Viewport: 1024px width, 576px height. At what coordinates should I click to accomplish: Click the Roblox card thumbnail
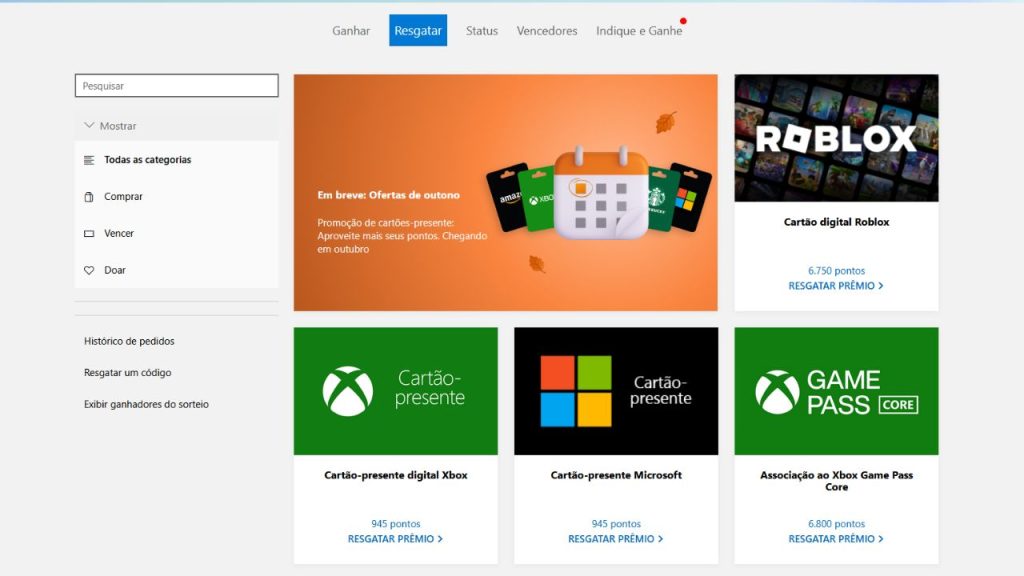pyautogui.click(x=837, y=138)
